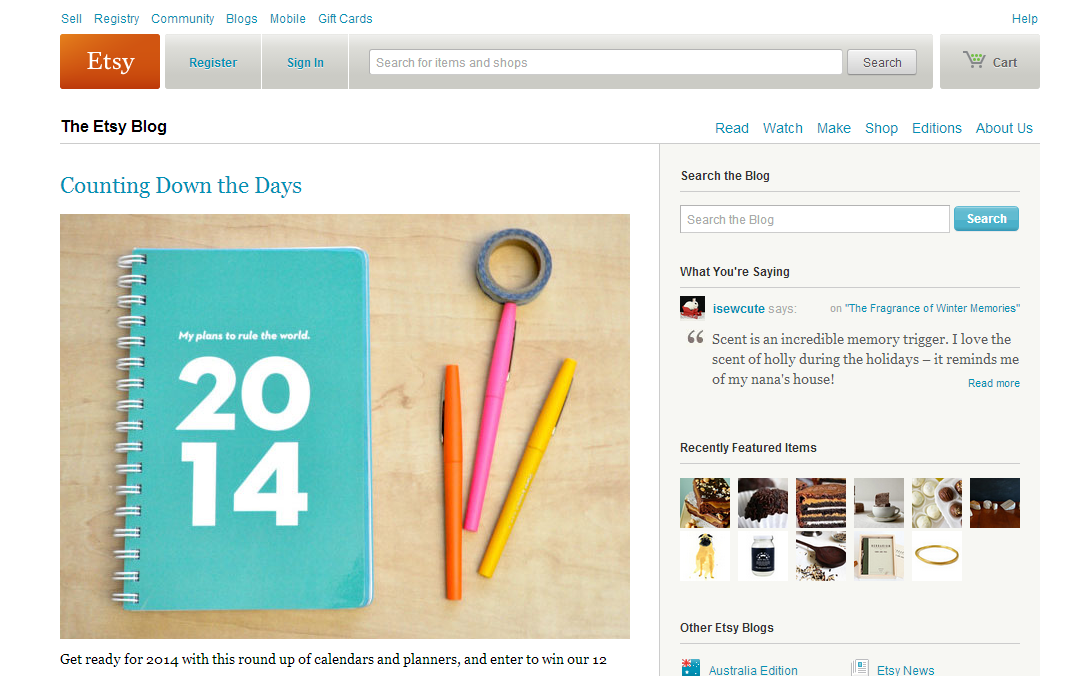
Task: Open the chocolate truffle cupcake thumbnail
Action: (762, 503)
